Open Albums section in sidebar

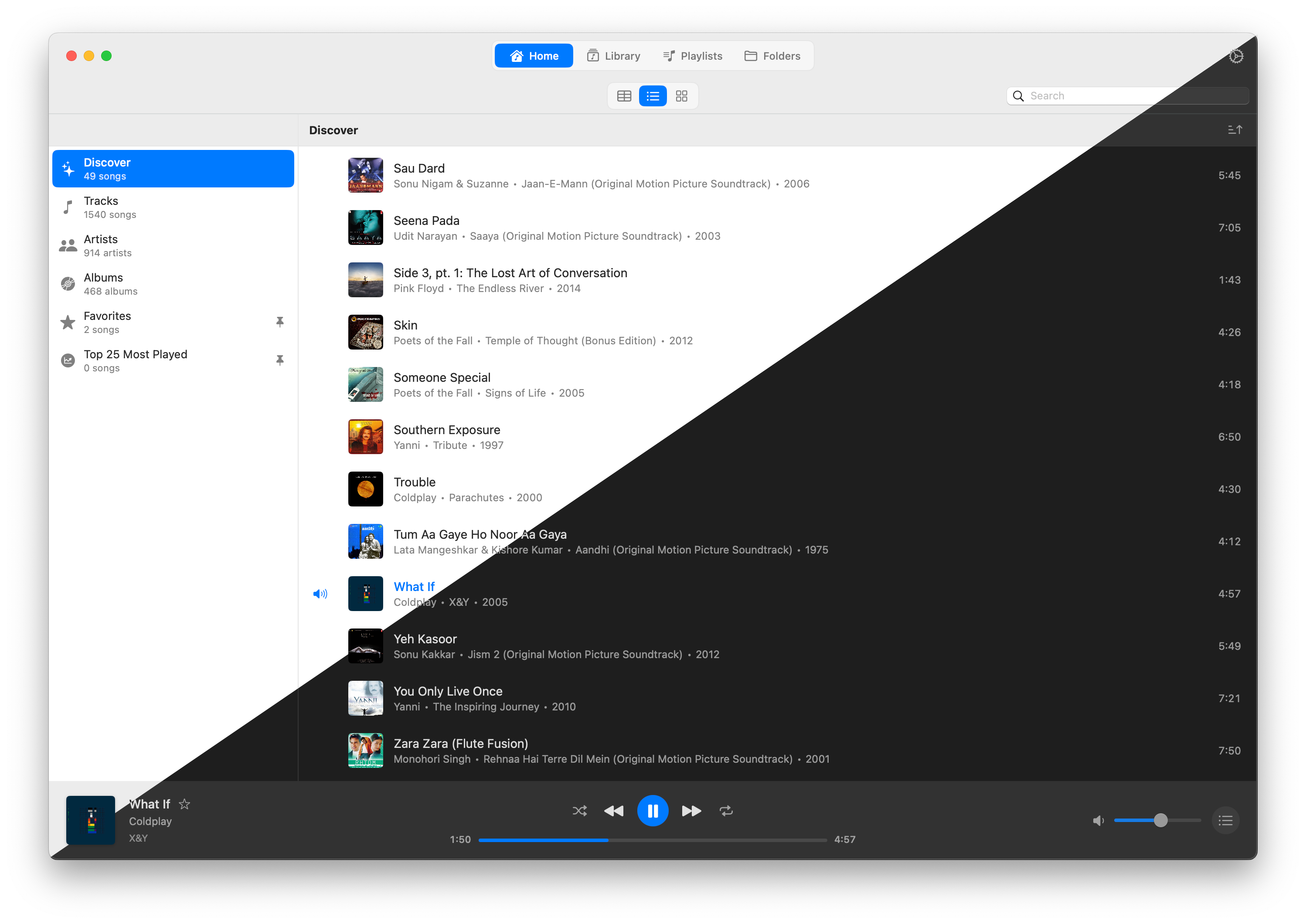point(173,284)
